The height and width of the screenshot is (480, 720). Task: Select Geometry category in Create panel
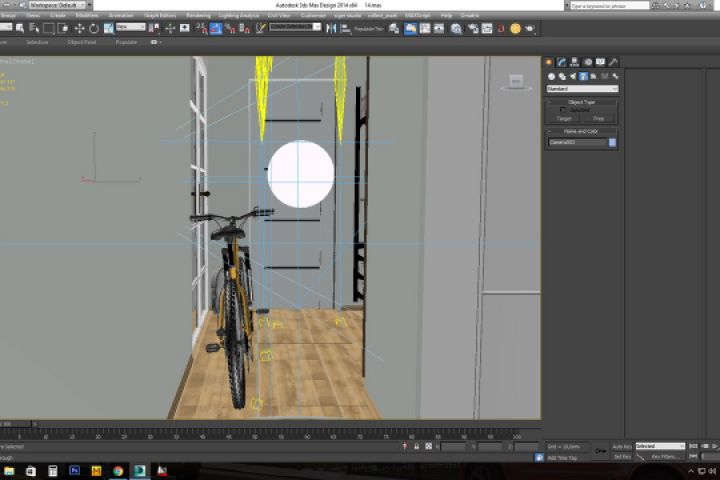tap(551, 77)
